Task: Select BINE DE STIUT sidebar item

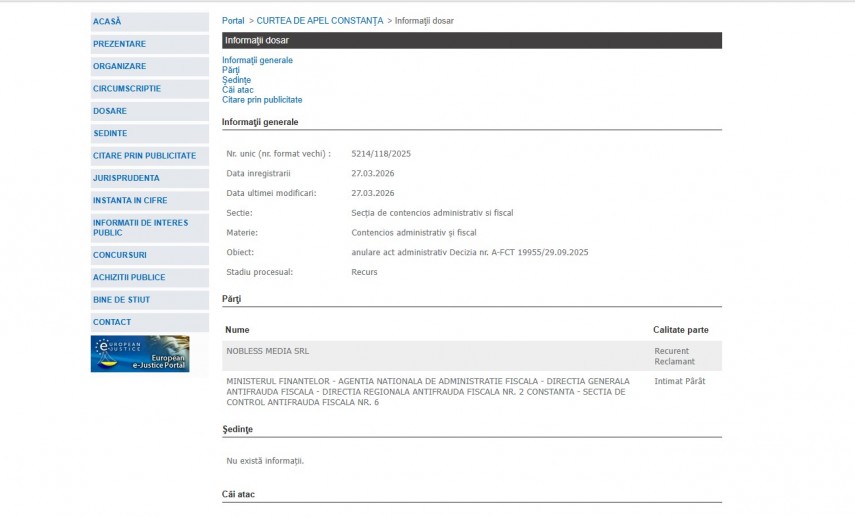Action: point(121,299)
